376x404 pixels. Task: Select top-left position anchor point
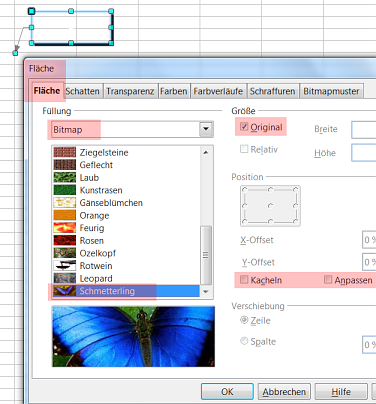pyautogui.click(x=245, y=190)
